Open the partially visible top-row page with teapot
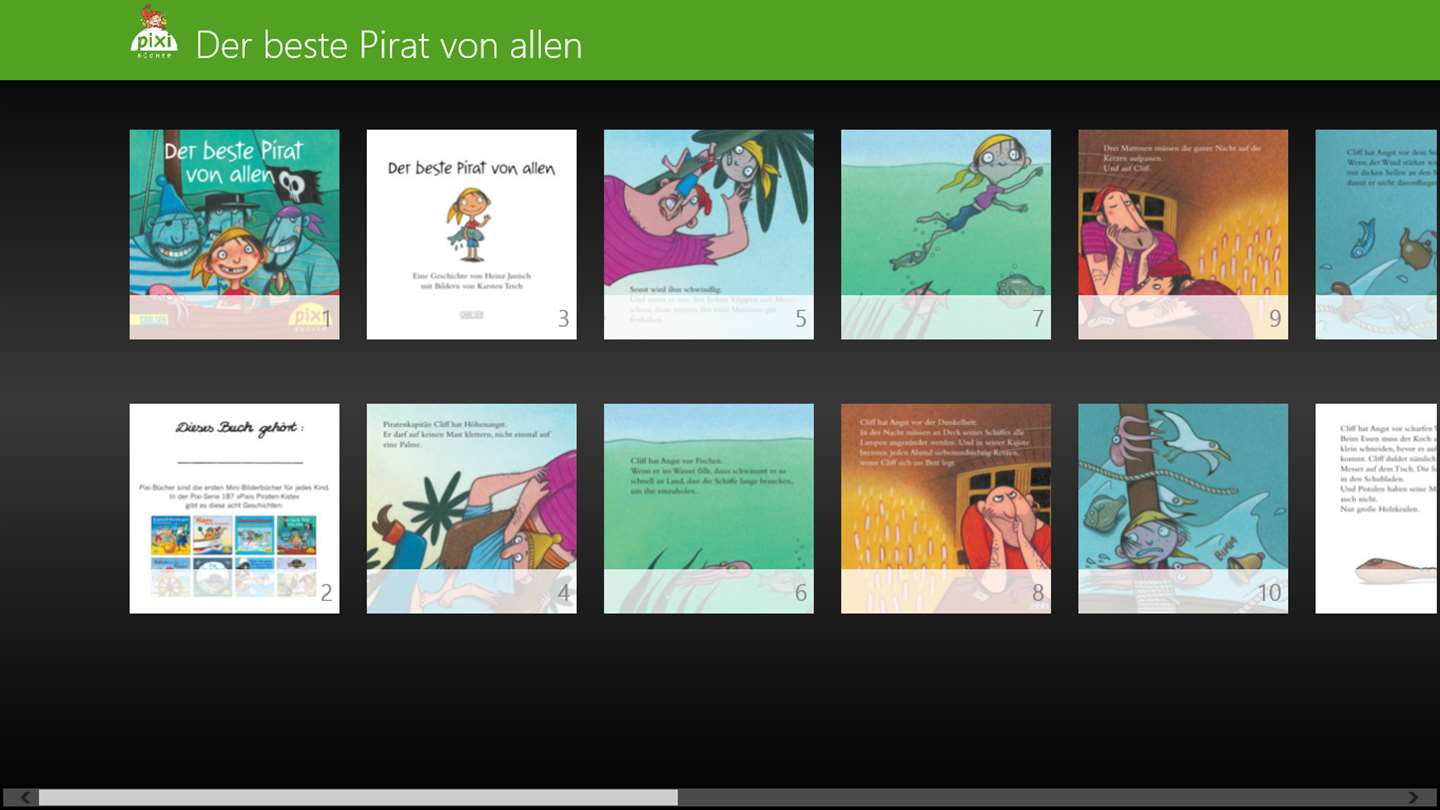 pos(1377,234)
